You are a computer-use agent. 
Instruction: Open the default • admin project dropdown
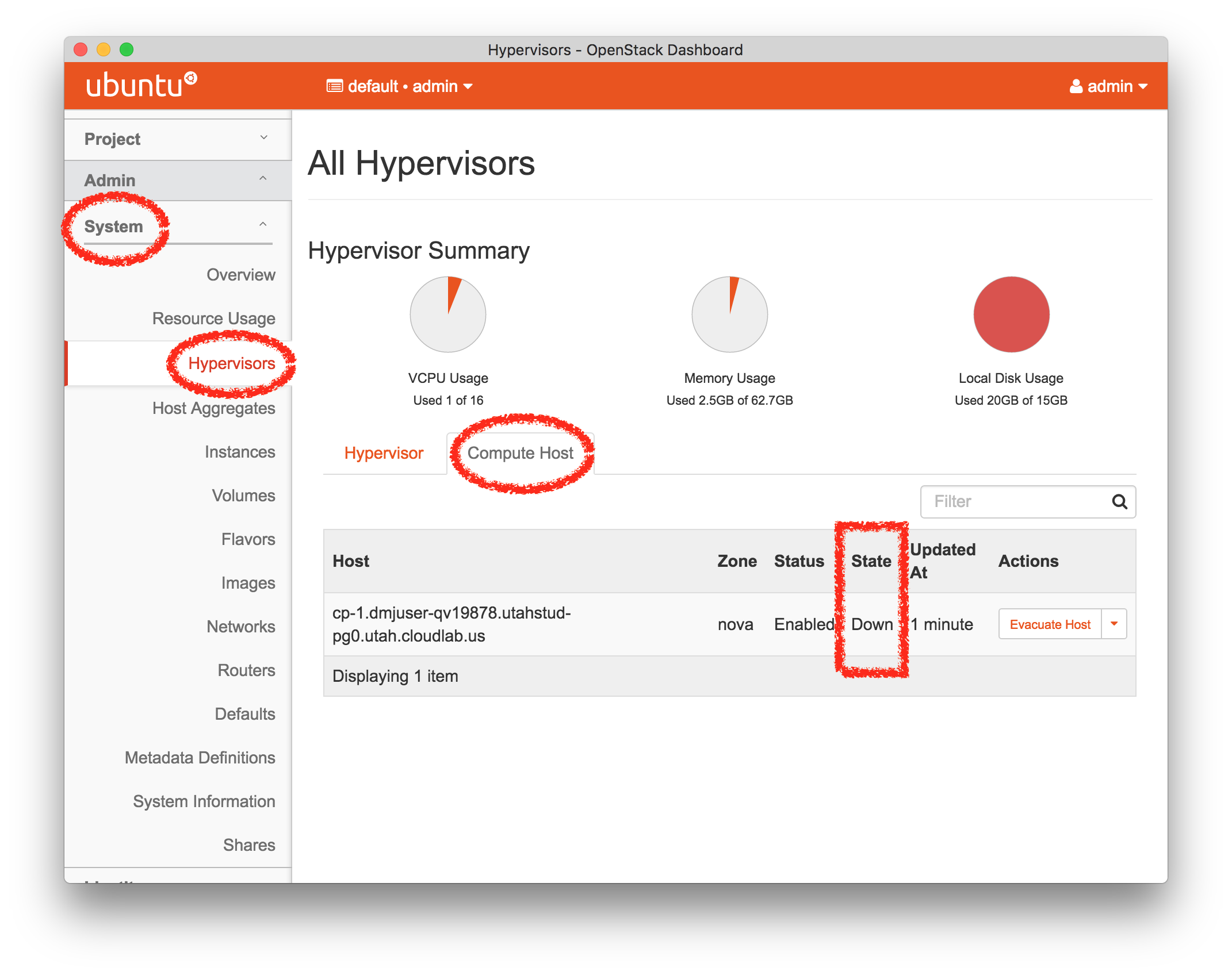pyautogui.click(x=400, y=86)
